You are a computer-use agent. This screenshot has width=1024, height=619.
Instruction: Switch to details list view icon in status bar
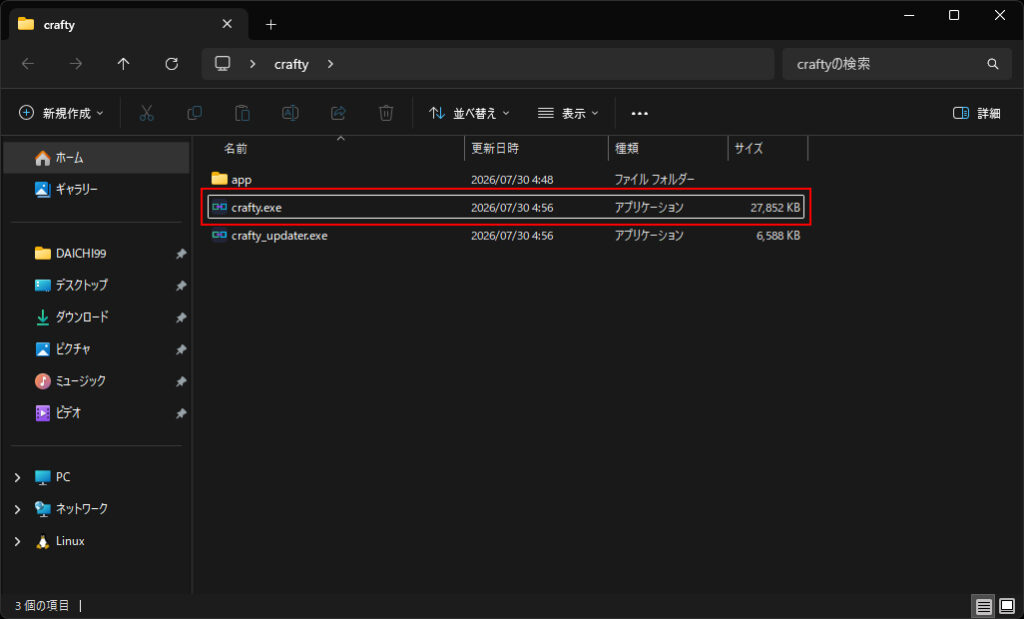tap(984, 607)
